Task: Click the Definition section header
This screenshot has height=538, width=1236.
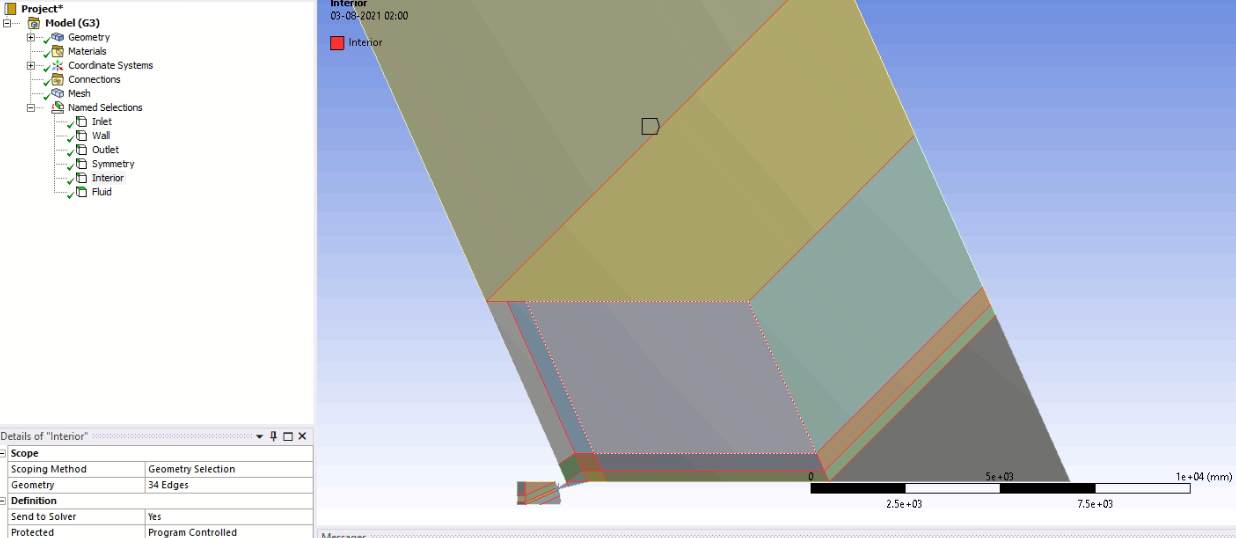Action: (160, 501)
